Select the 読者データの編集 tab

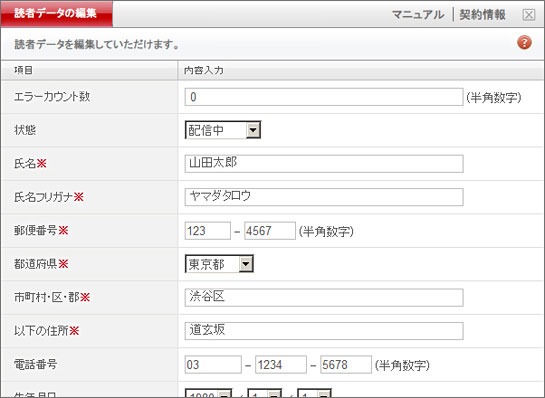[x=56, y=14]
